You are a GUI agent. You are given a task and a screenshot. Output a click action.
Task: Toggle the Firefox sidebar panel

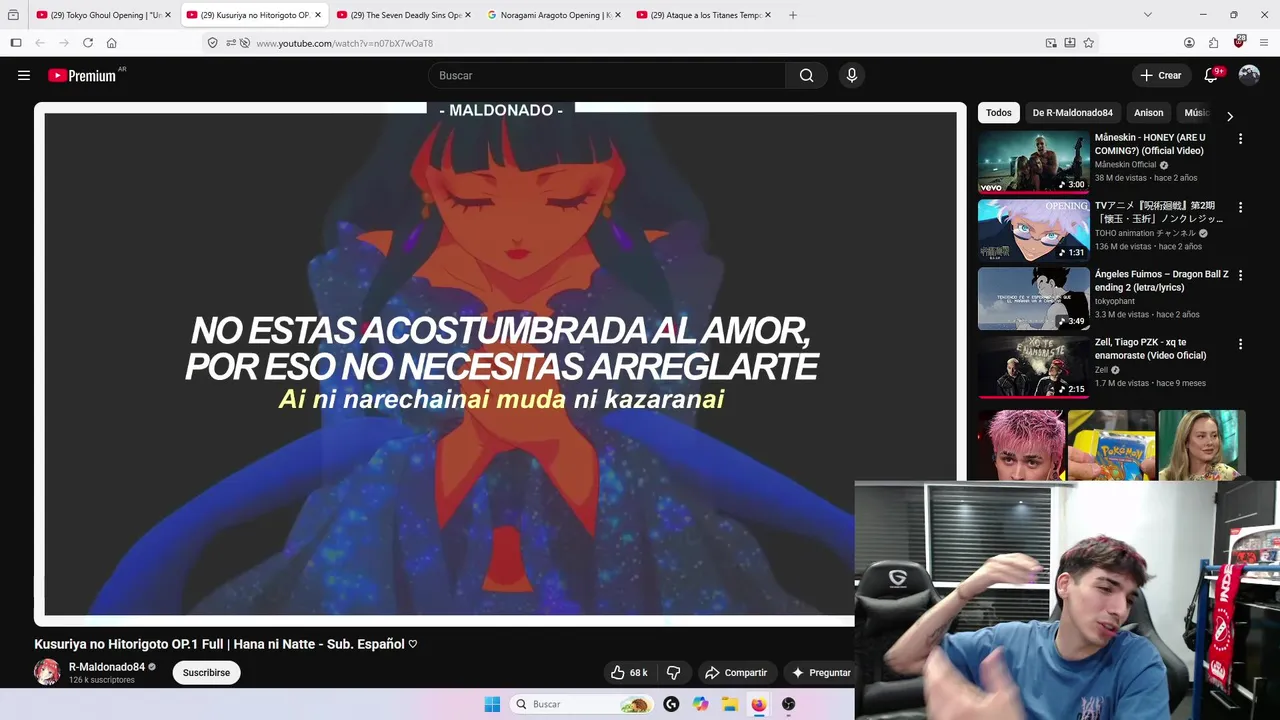tap(15, 43)
